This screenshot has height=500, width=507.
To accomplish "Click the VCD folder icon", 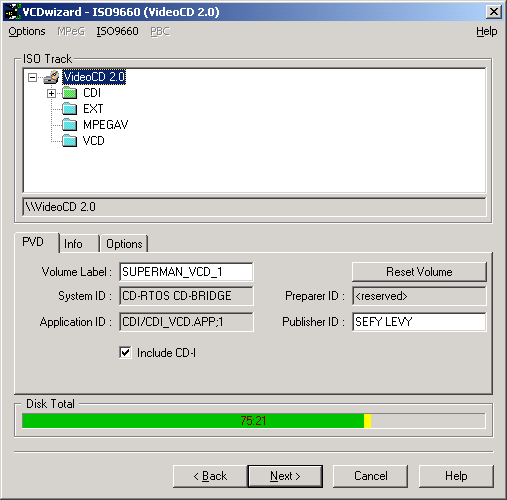I will tap(70, 141).
